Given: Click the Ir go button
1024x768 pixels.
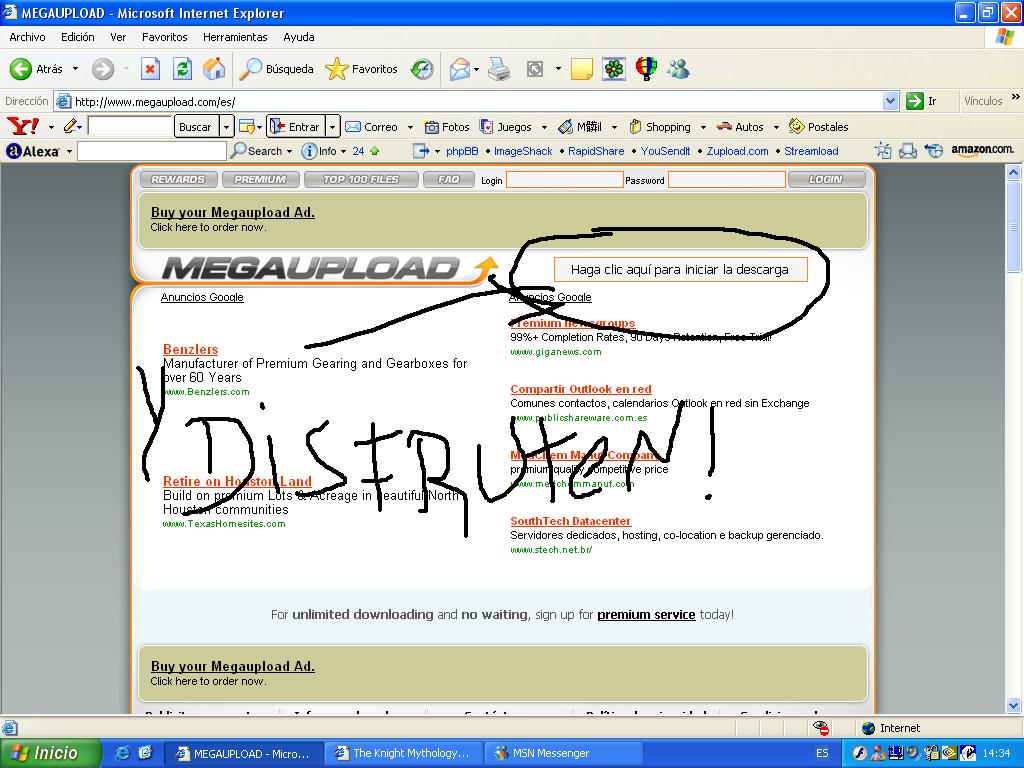Looking at the screenshot, I should (923, 101).
